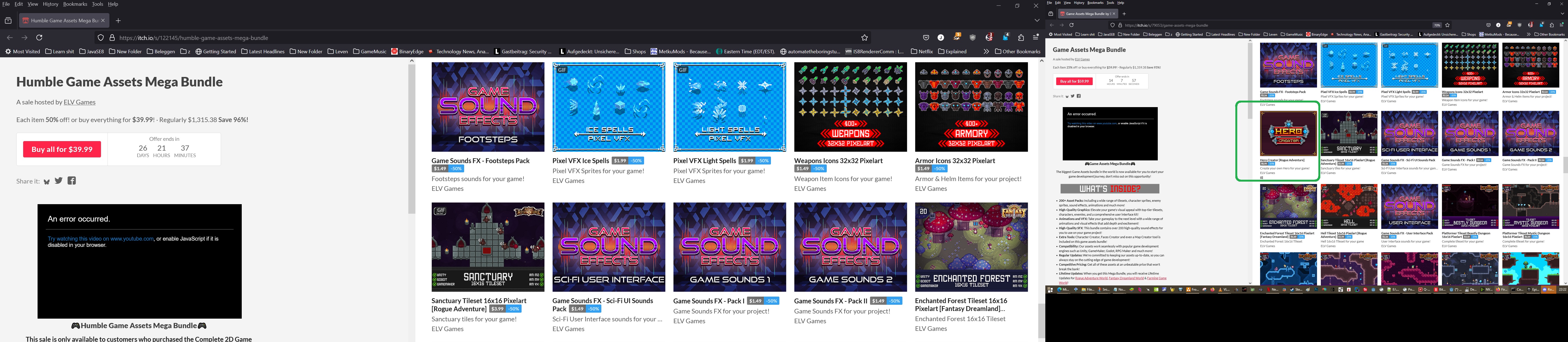
Task: Open the History menu in the left window
Action: (x=51, y=4)
